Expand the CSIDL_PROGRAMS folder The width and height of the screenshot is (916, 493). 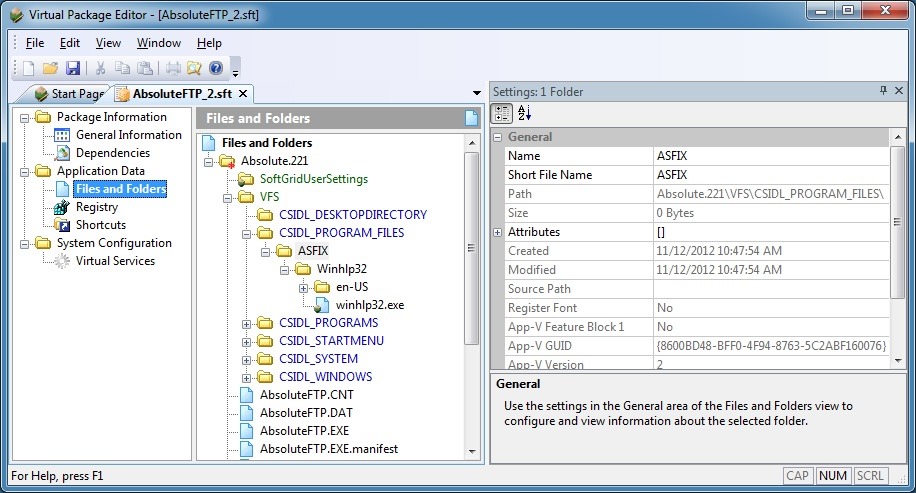click(247, 323)
